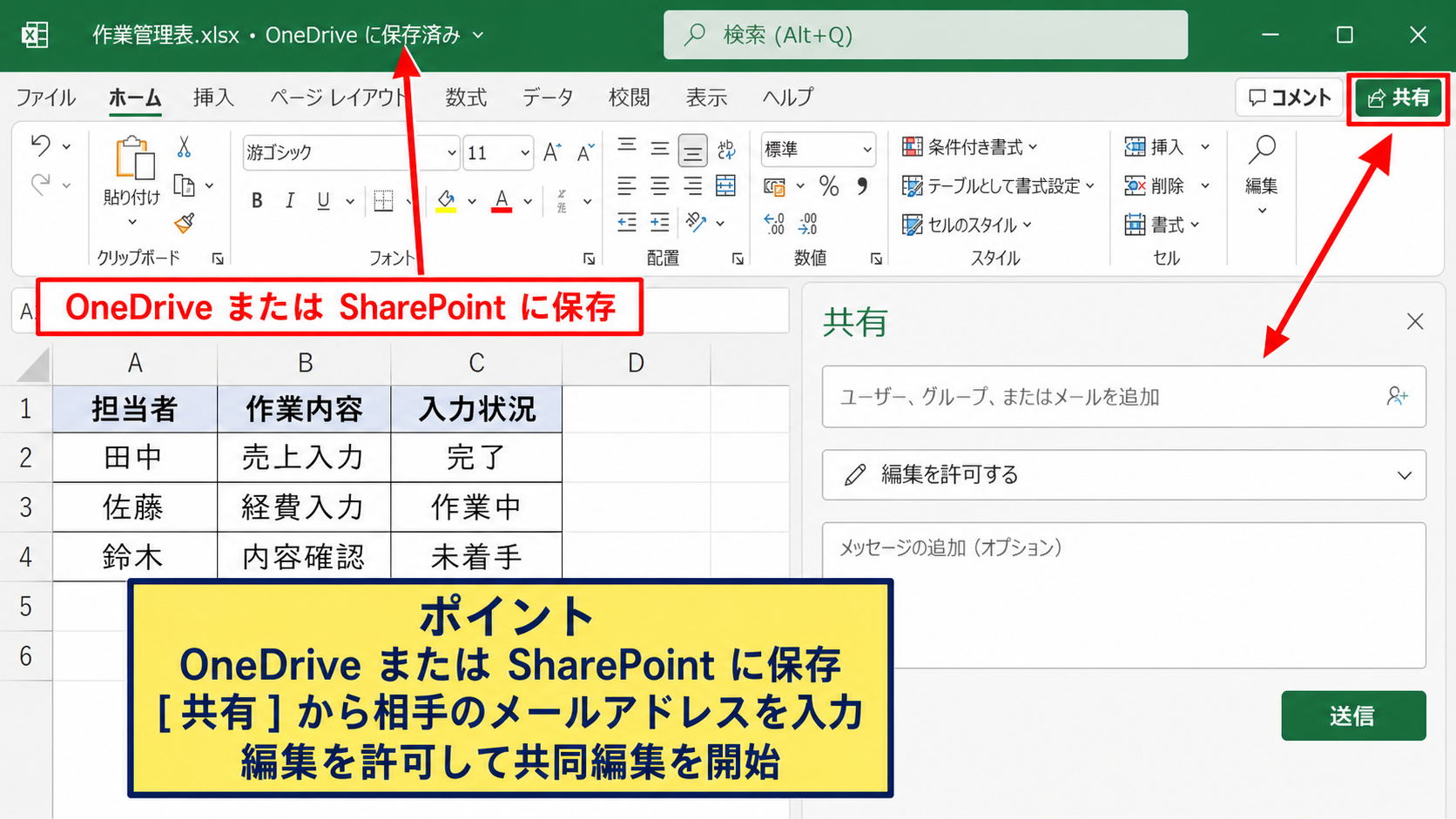Click the middle align icon

(660, 149)
